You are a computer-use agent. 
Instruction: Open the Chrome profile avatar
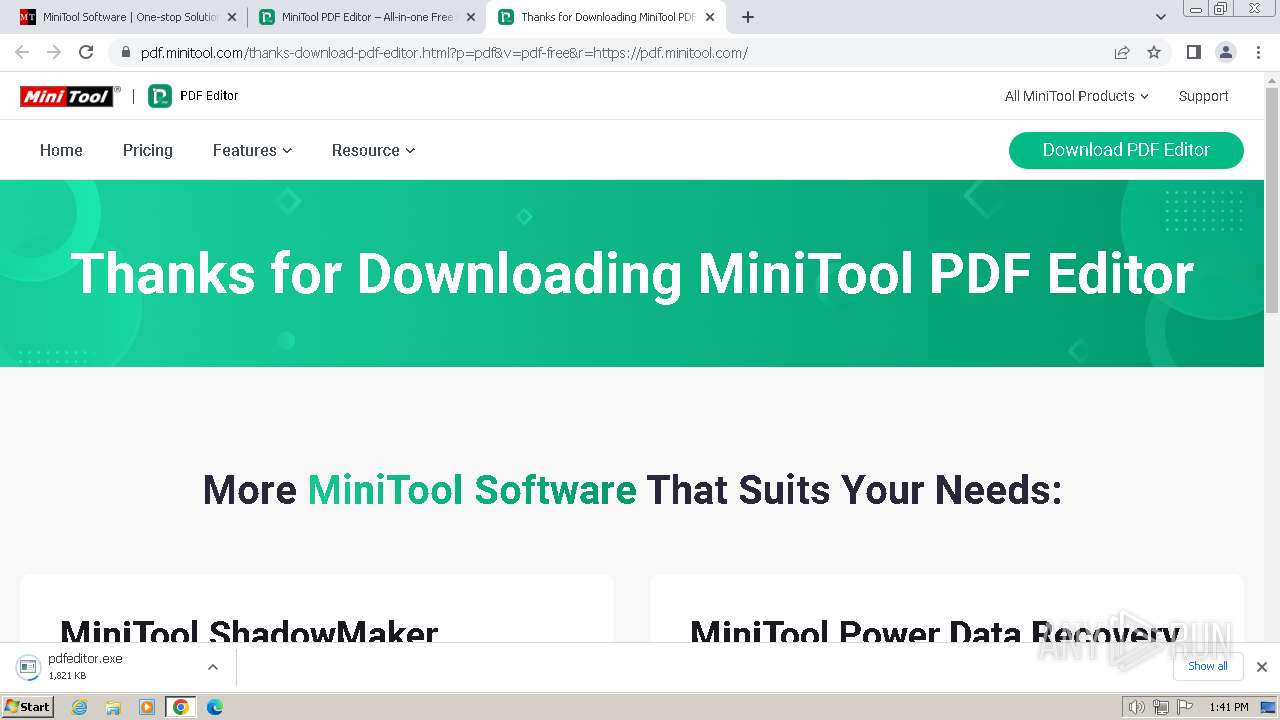pos(1225,53)
